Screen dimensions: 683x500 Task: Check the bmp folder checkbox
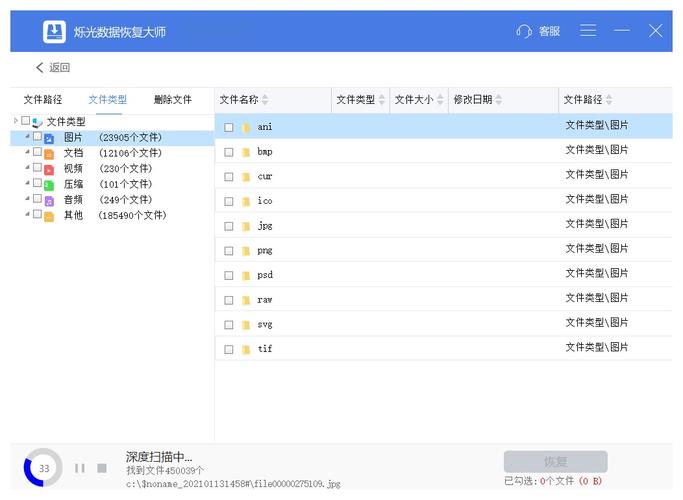229,152
